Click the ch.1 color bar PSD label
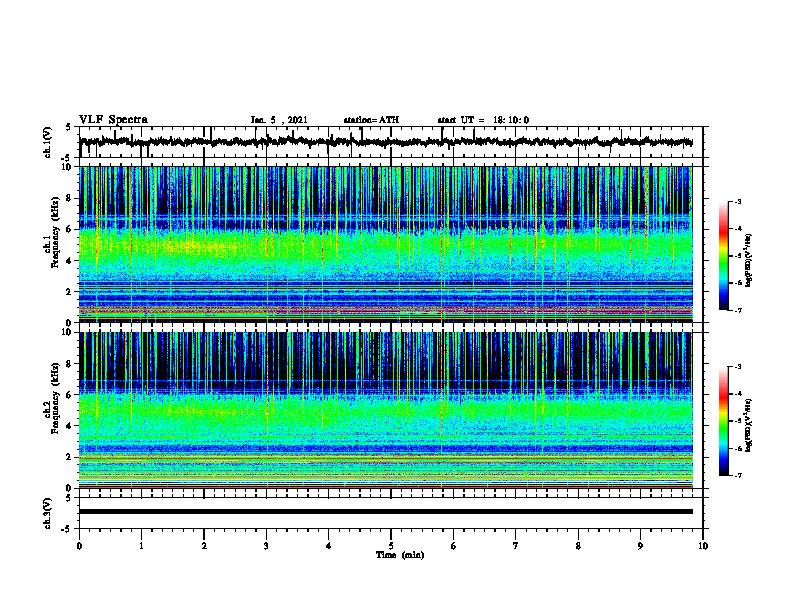 click(749, 261)
